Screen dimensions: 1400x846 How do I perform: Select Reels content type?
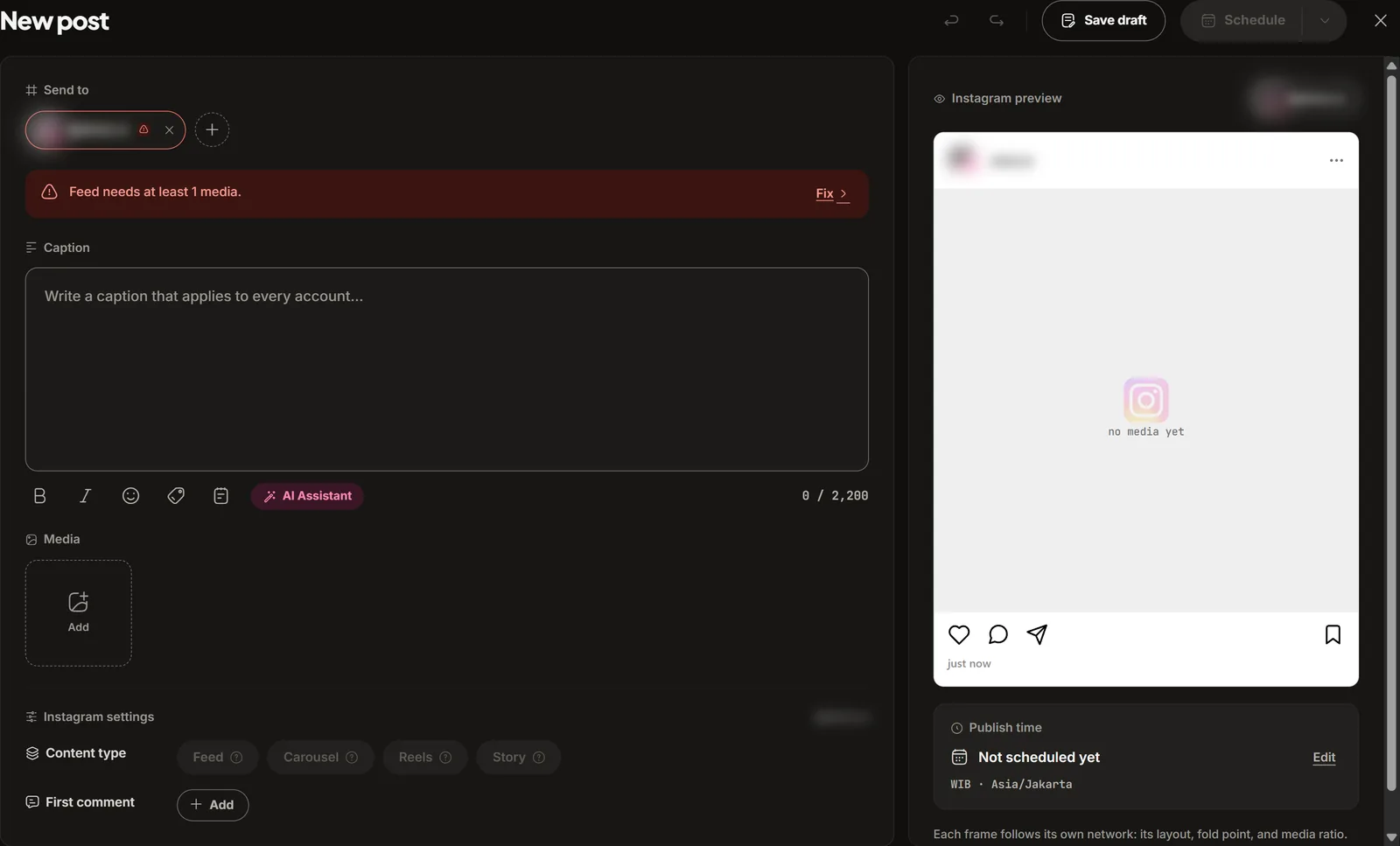425,758
